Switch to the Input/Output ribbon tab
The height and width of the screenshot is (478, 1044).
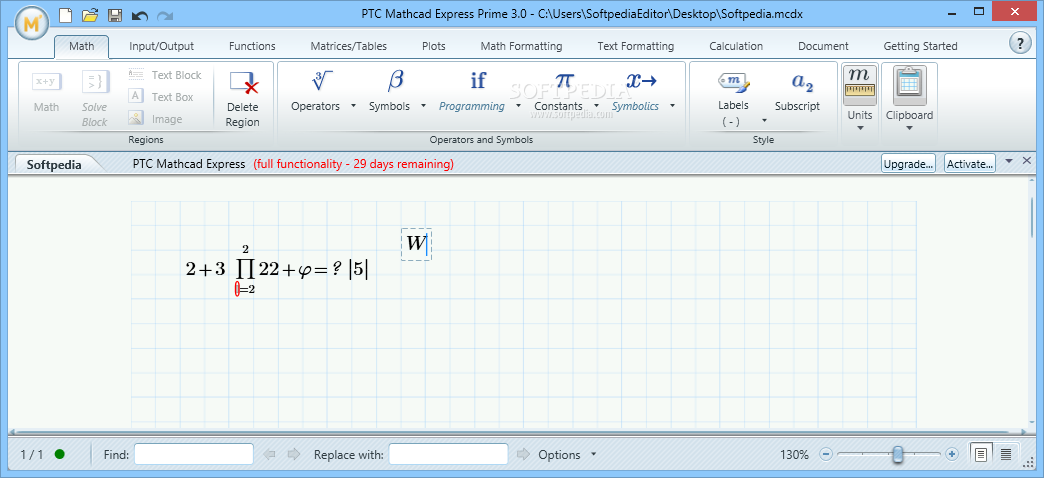(161, 46)
